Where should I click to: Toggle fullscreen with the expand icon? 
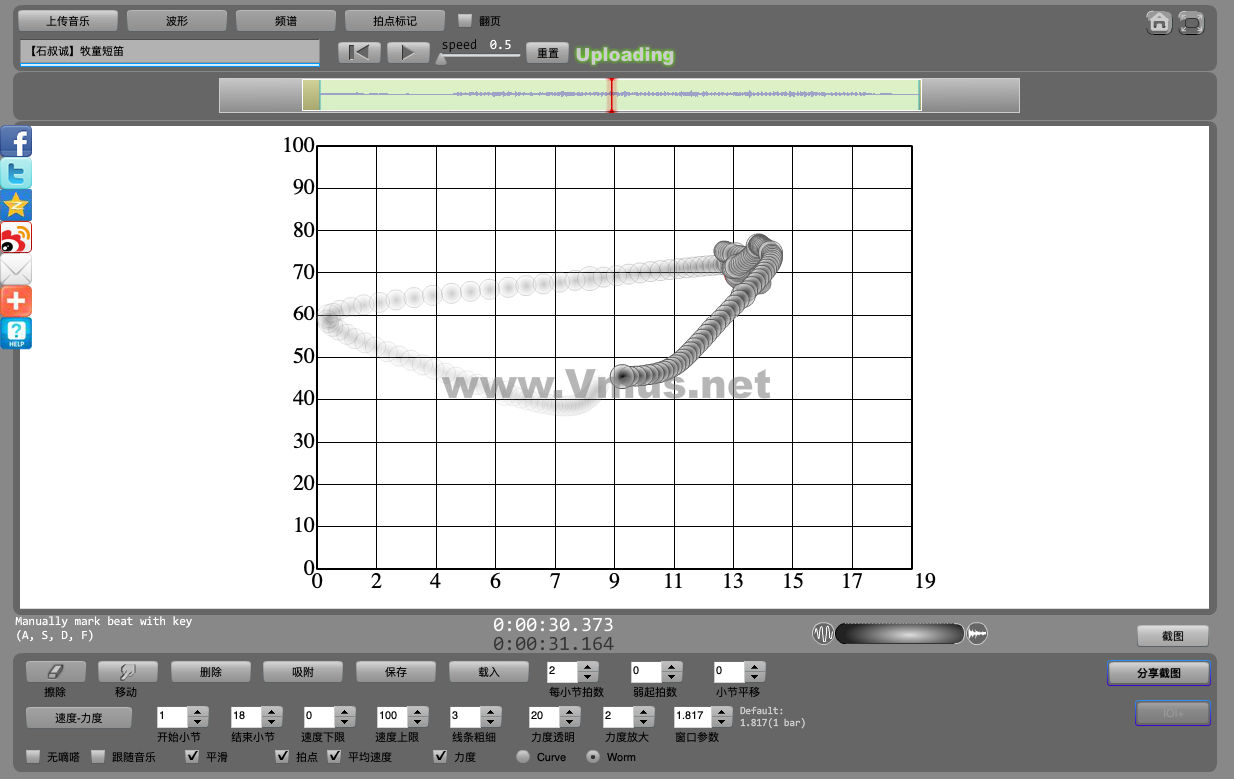click(1191, 22)
